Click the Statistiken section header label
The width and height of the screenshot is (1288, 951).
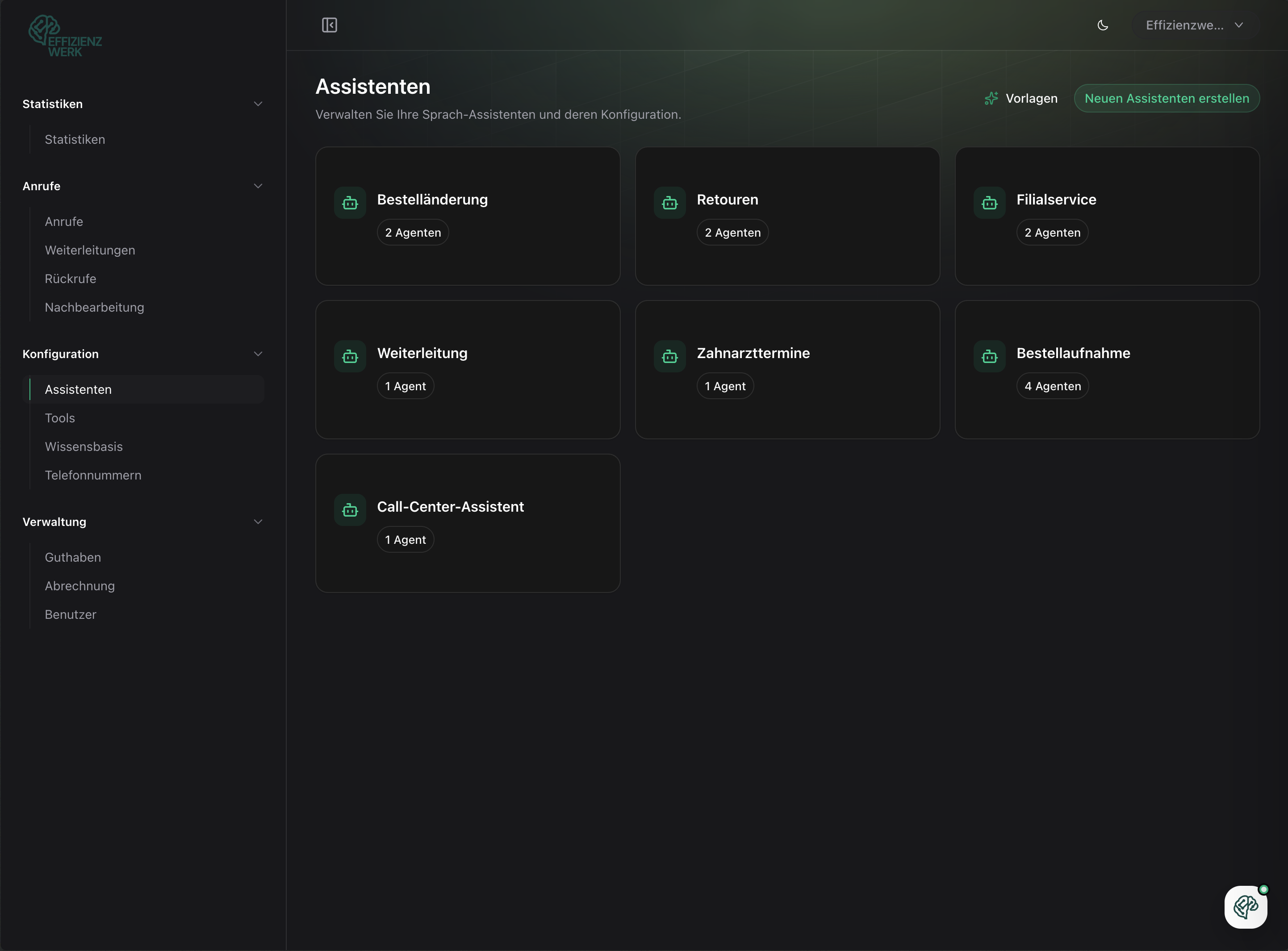[x=52, y=104]
